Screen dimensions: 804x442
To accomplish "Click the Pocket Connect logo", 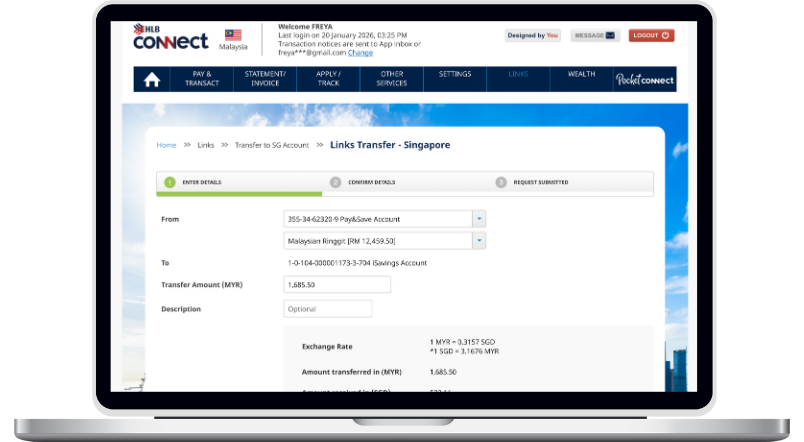I will 645,80.
